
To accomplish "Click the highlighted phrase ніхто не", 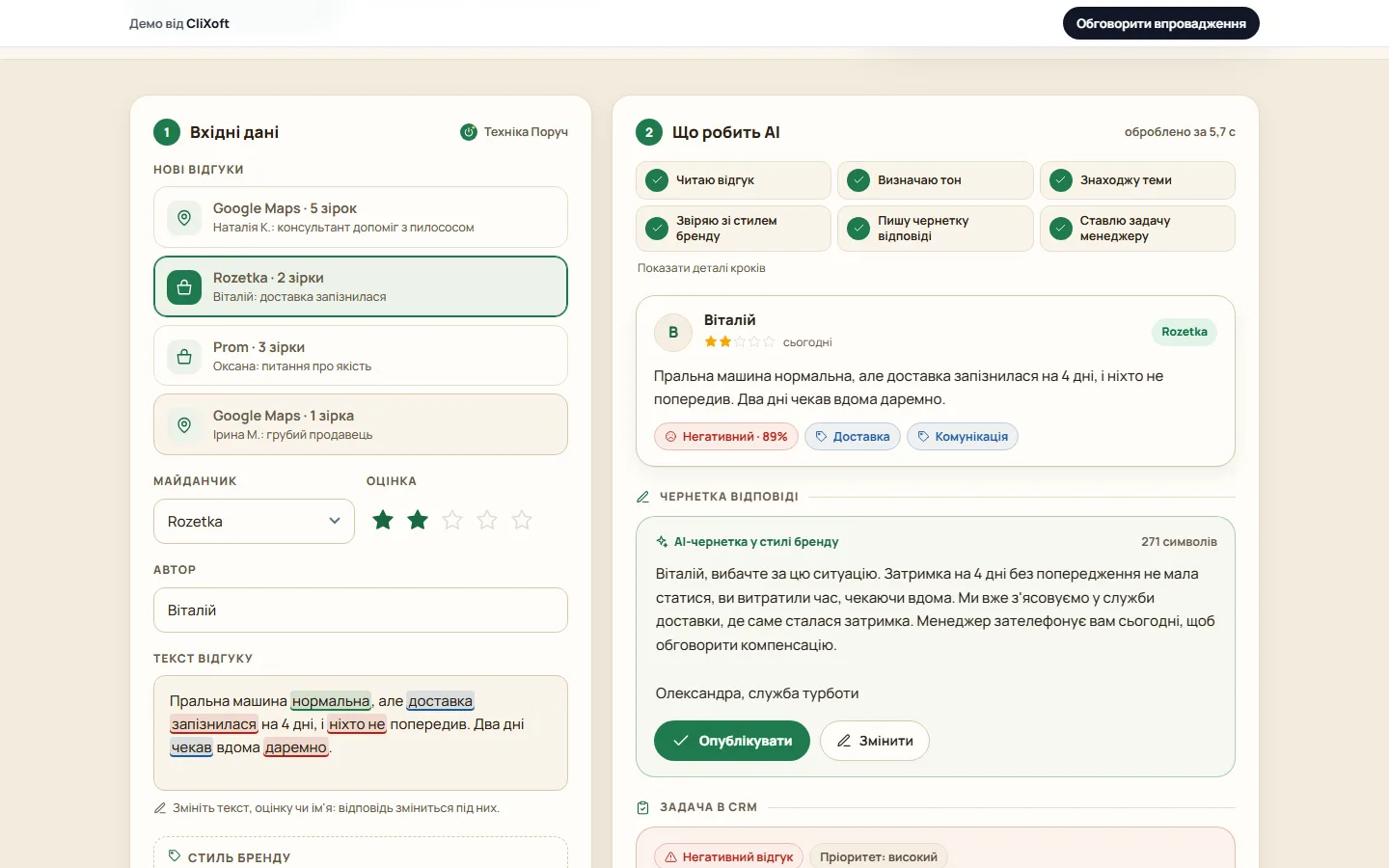I will click(x=357, y=724).
